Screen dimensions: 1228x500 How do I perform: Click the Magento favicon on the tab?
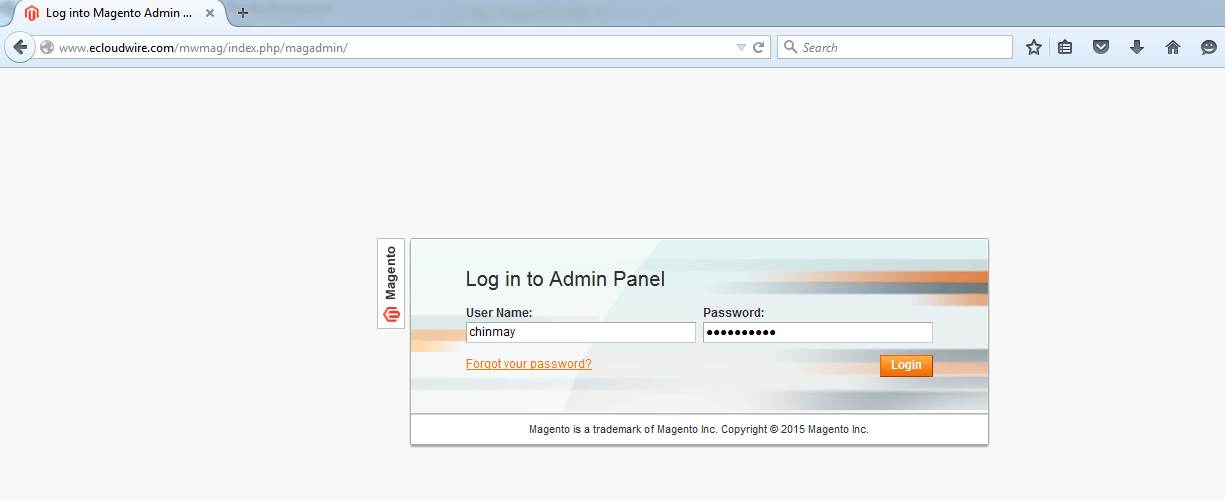click(x=32, y=13)
